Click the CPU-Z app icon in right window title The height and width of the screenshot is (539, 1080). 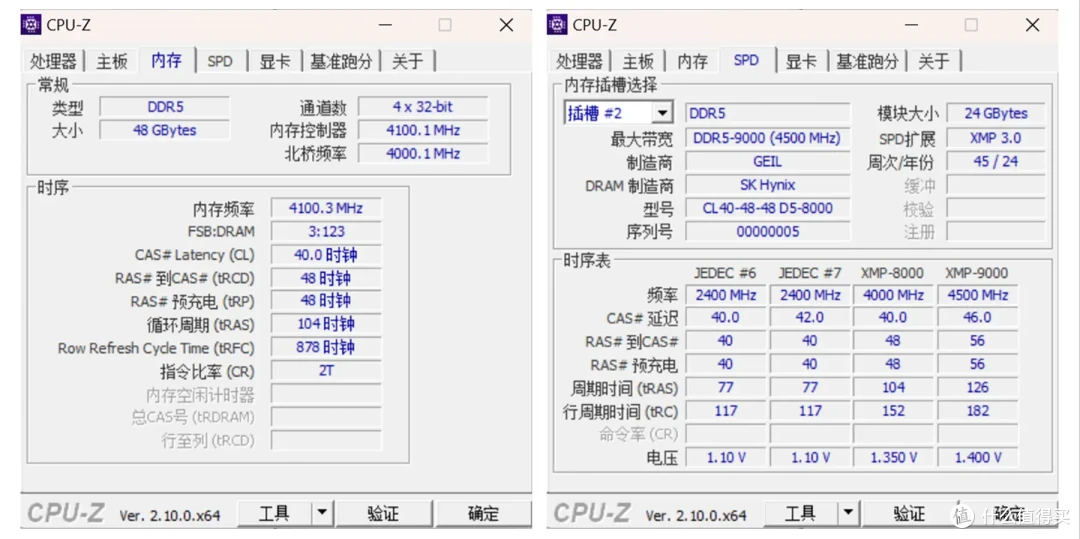tap(557, 25)
